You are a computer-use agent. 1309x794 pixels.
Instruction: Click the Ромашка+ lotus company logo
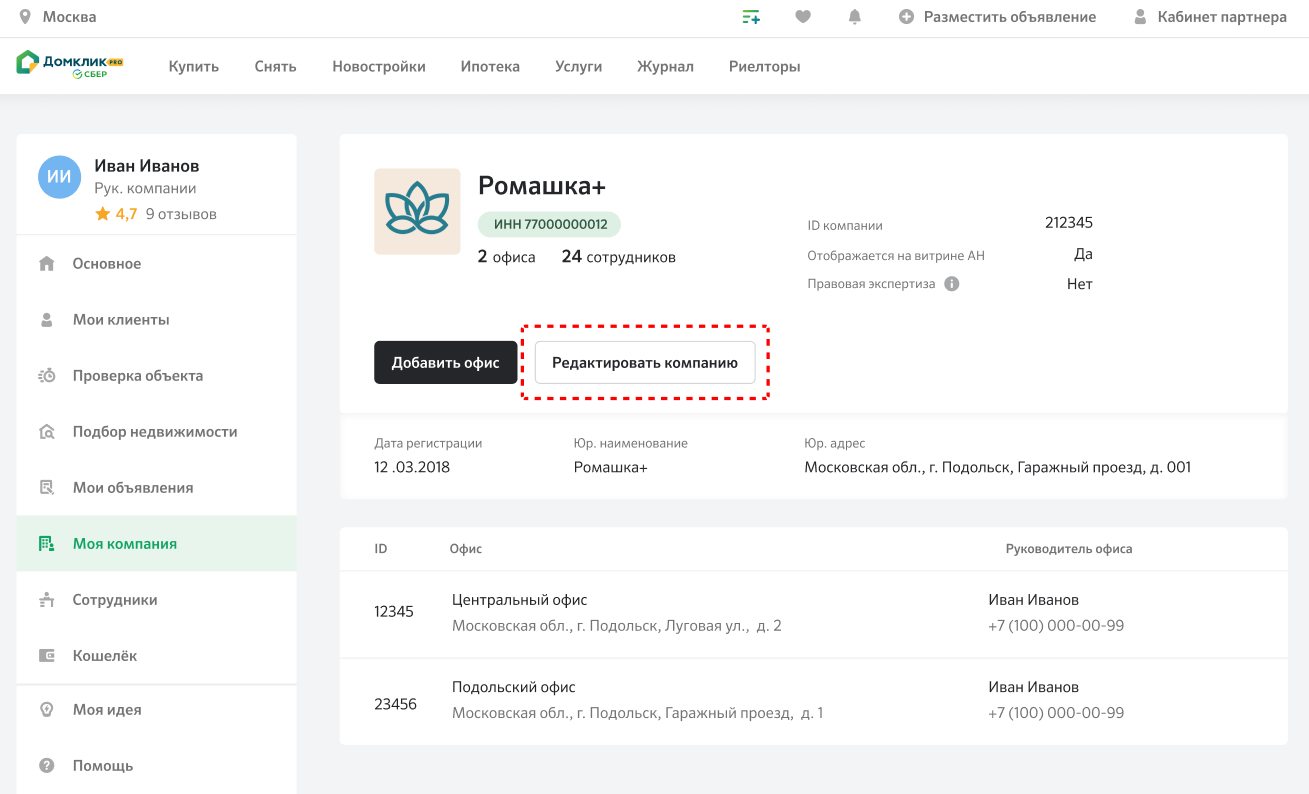(417, 211)
